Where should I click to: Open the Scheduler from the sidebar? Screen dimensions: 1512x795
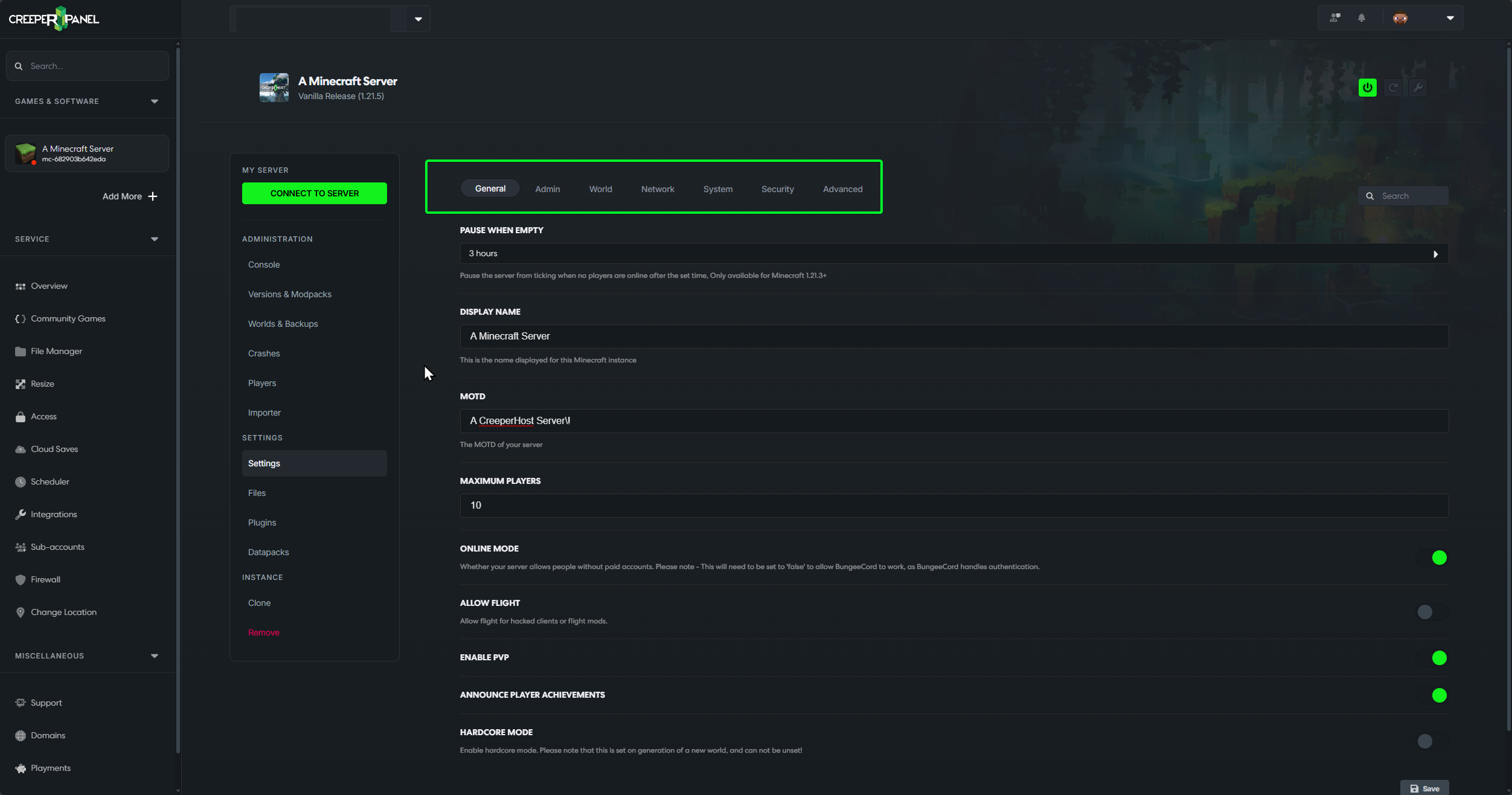pos(50,481)
